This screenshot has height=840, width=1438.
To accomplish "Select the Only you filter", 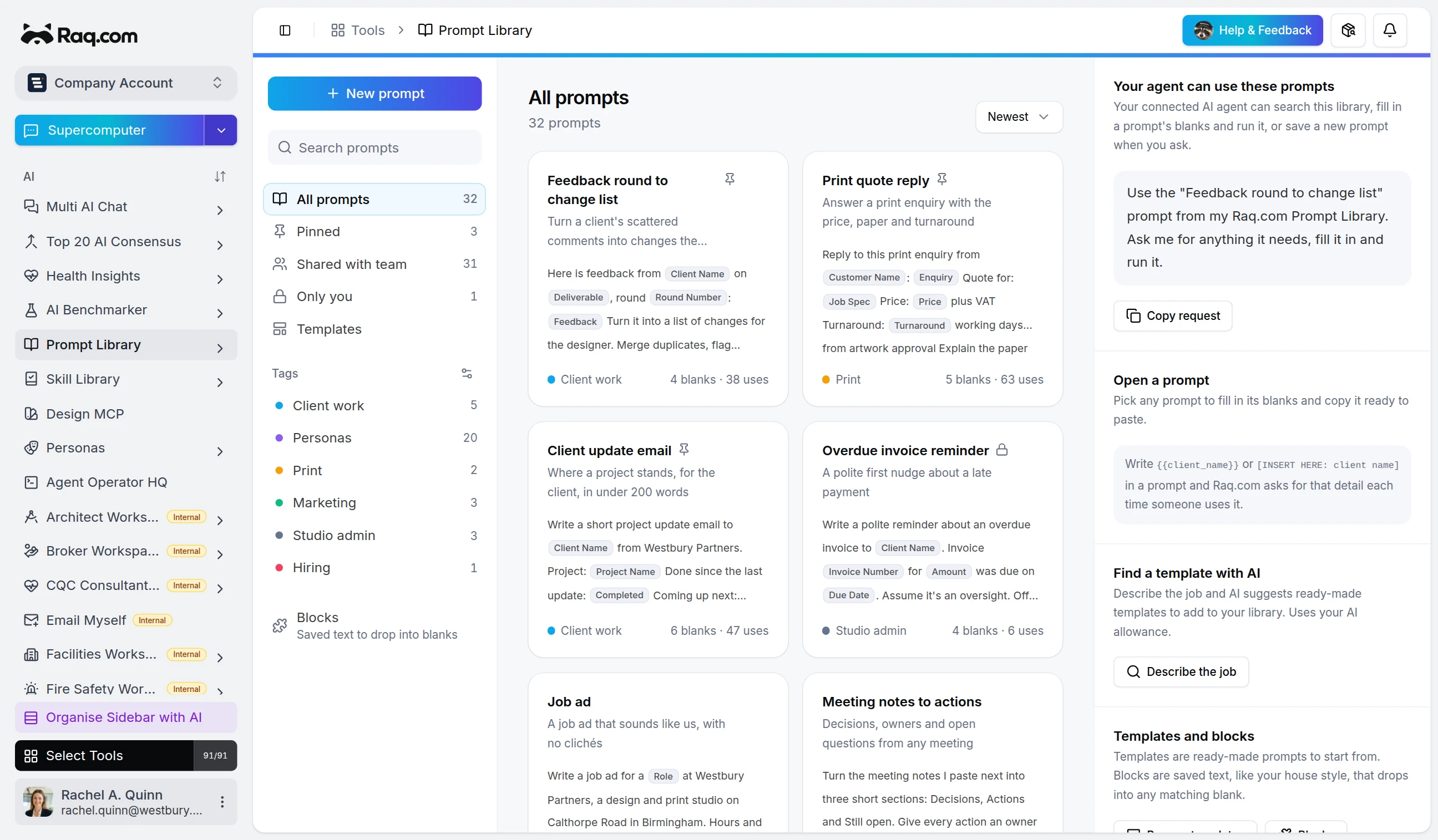I will tap(374, 297).
